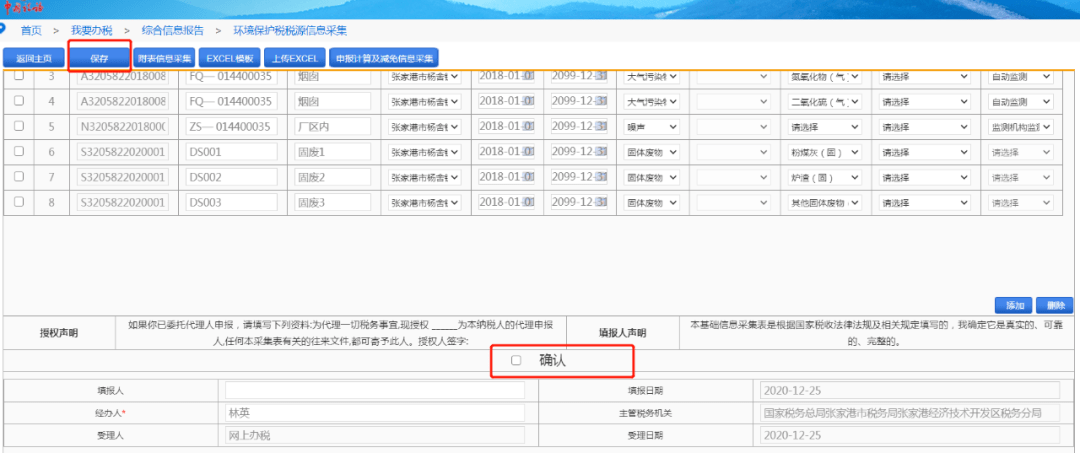Tick the checkbox for row 6 DS001

point(19,151)
